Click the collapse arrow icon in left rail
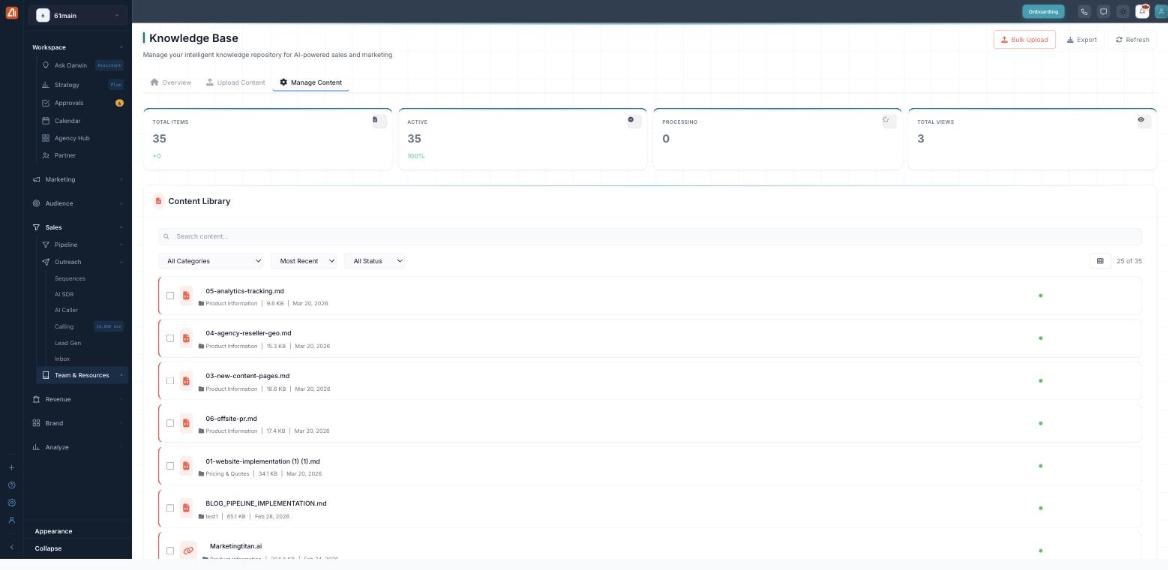 click(x=11, y=548)
